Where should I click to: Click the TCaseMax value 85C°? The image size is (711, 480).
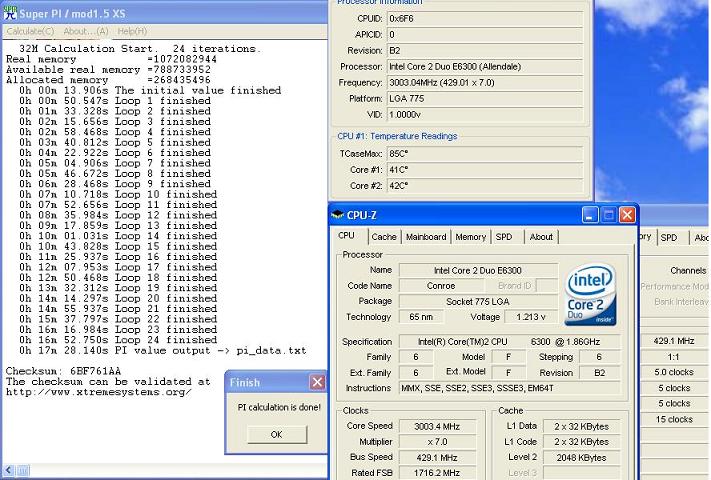[x=485, y=154]
